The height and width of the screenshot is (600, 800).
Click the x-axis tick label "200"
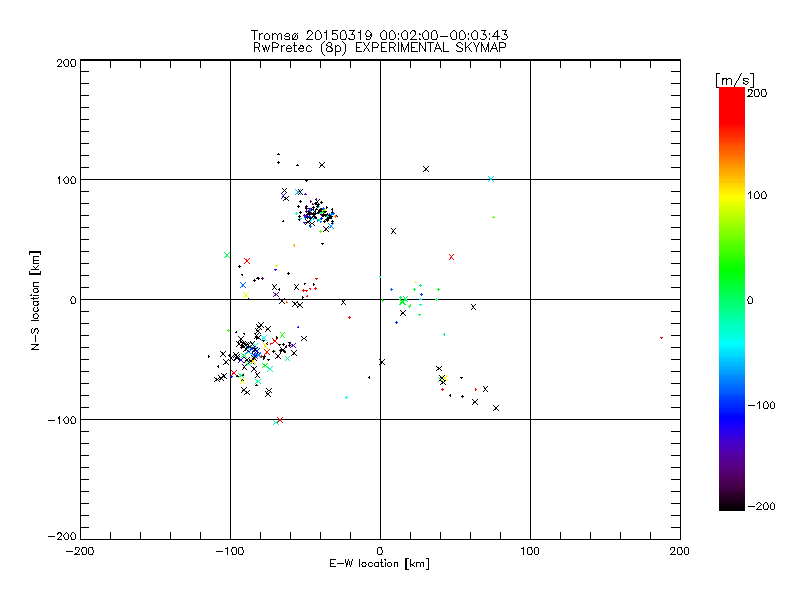tap(680, 552)
